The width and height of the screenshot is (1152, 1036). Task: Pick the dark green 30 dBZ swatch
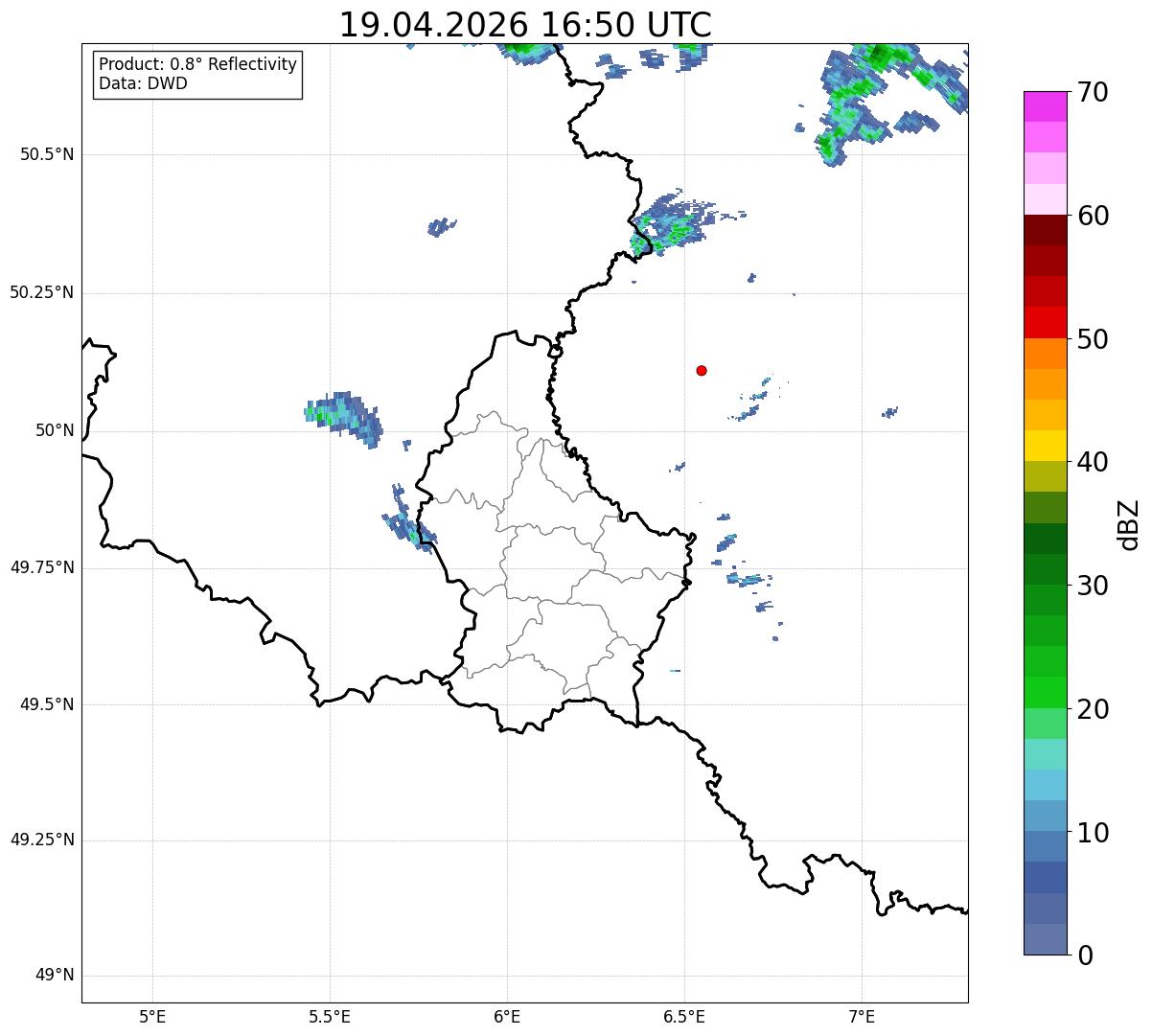(x=1045, y=569)
